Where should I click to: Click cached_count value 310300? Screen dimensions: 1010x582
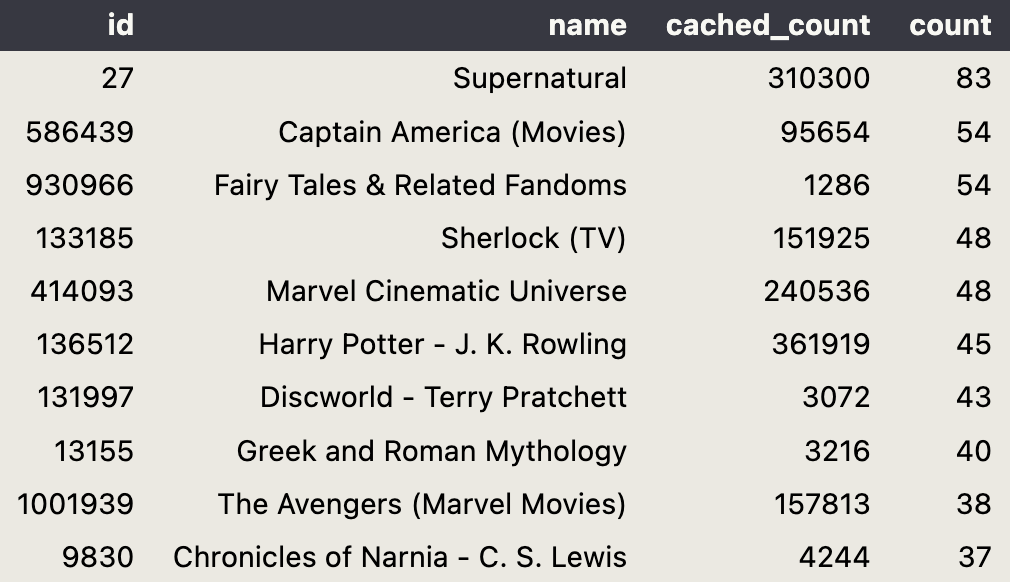pyautogui.click(x=819, y=79)
